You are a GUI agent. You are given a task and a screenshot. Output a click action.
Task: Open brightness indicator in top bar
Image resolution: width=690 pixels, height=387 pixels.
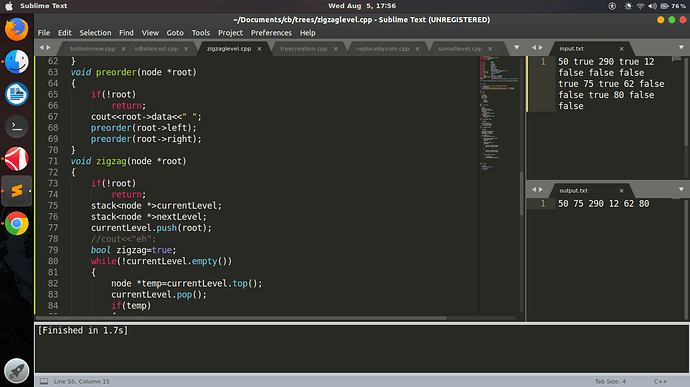point(628,6)
